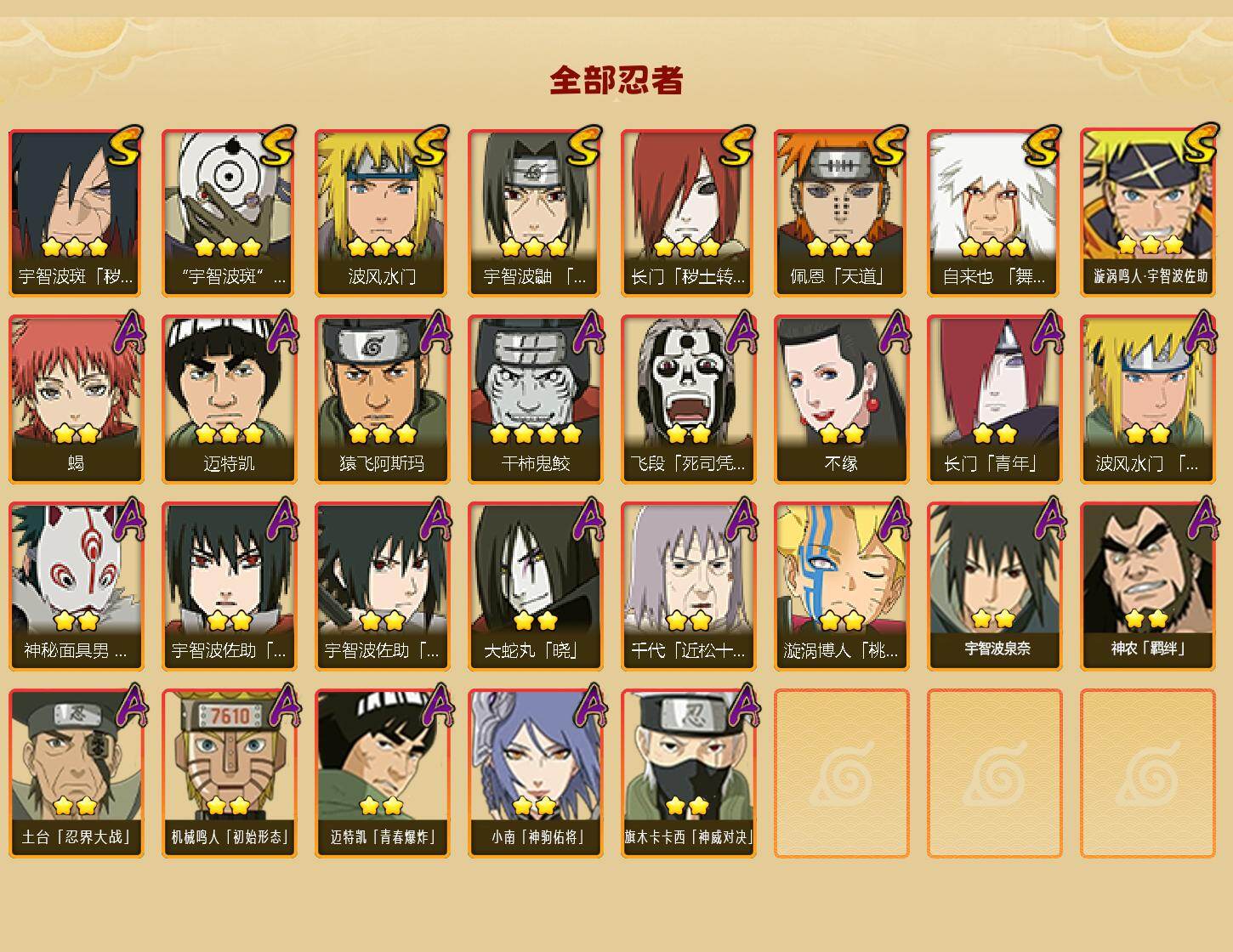Open the 小南「神驹佑将」 card
Viewport: 1233px width, 952px height.
point(535,773)
